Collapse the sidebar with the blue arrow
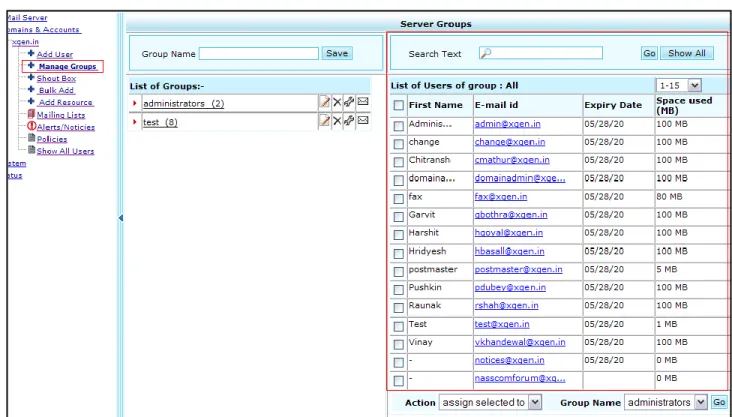 (121, 218)
